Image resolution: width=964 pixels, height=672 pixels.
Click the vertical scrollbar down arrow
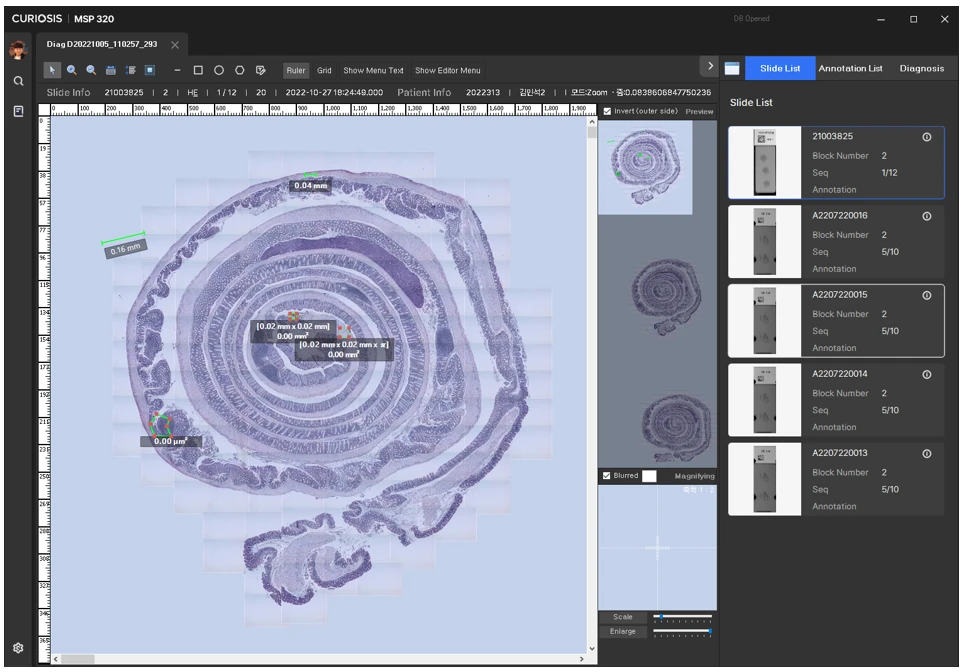(592, 649)
